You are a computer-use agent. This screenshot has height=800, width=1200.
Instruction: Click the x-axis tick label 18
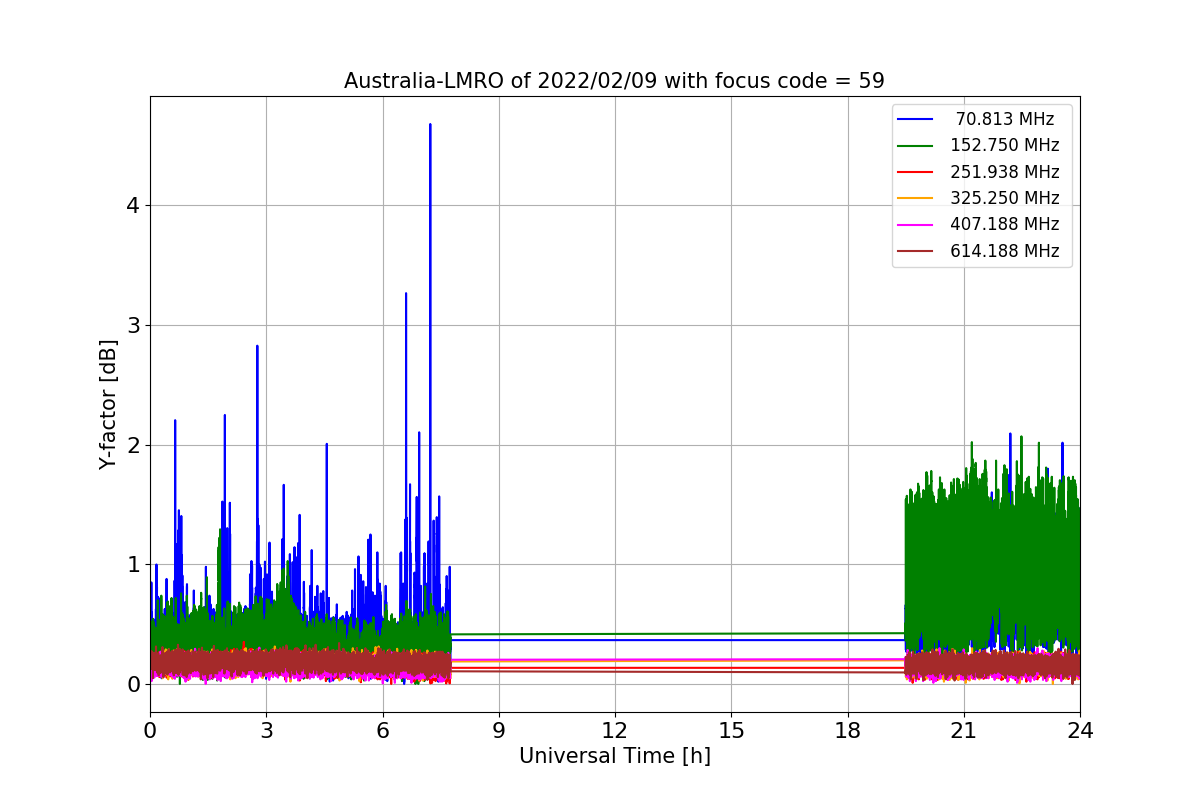pos(848,731)
